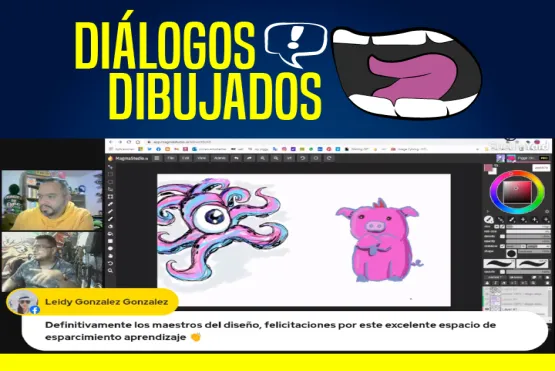555x371 pixels.
Task: Open the hamburger menu beside Magma Studio
Action: point(157,158)
